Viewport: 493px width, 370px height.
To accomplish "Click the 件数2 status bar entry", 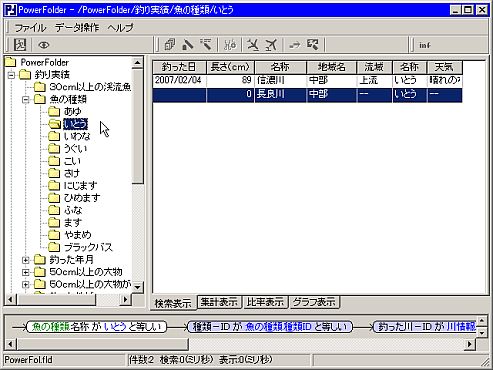I will 141,360.
